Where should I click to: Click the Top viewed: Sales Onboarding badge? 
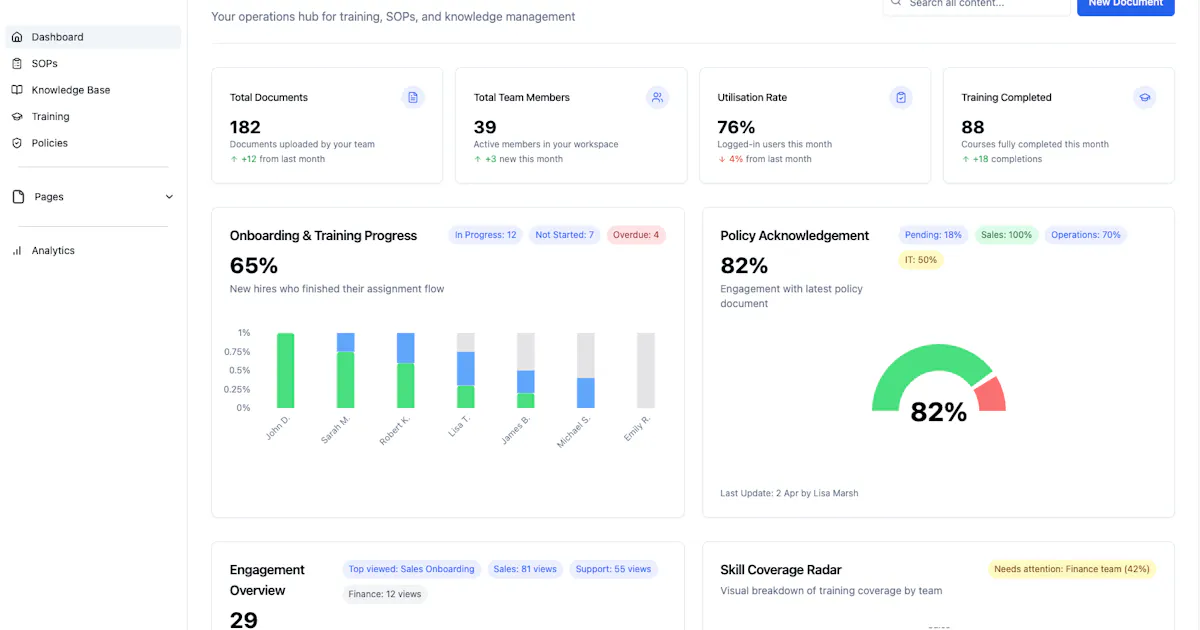(411, 569)
